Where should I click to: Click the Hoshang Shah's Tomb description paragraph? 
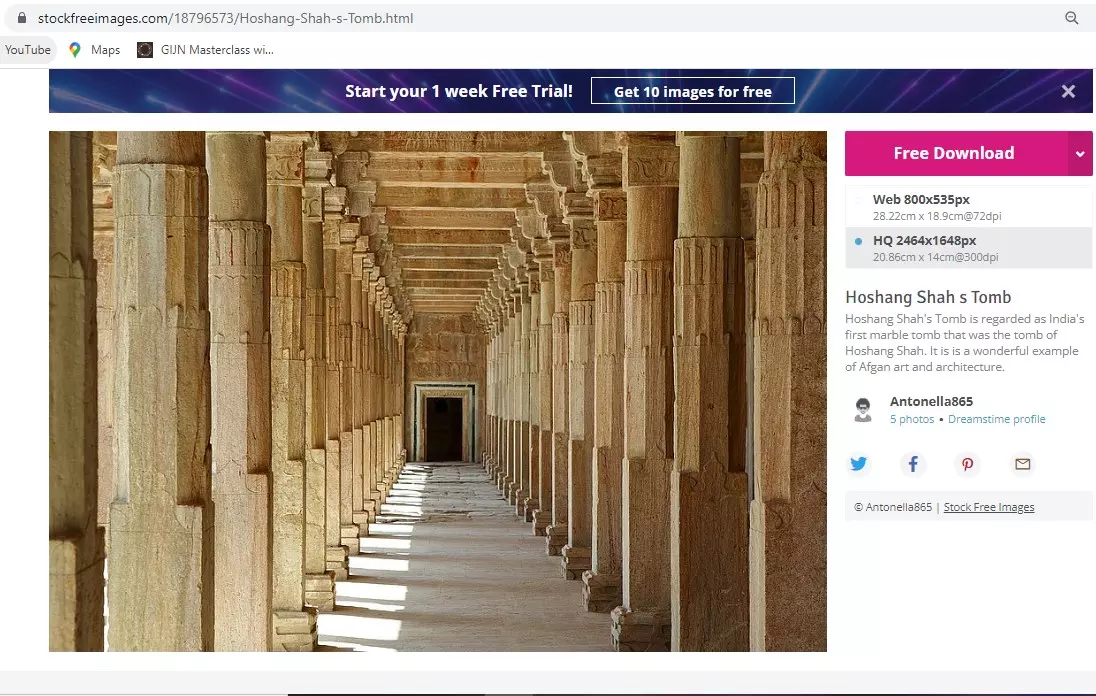coord(965,342)
